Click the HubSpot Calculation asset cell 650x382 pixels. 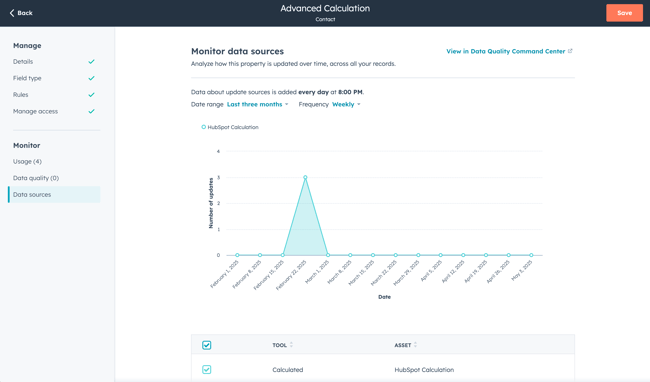tap(424, 370)
